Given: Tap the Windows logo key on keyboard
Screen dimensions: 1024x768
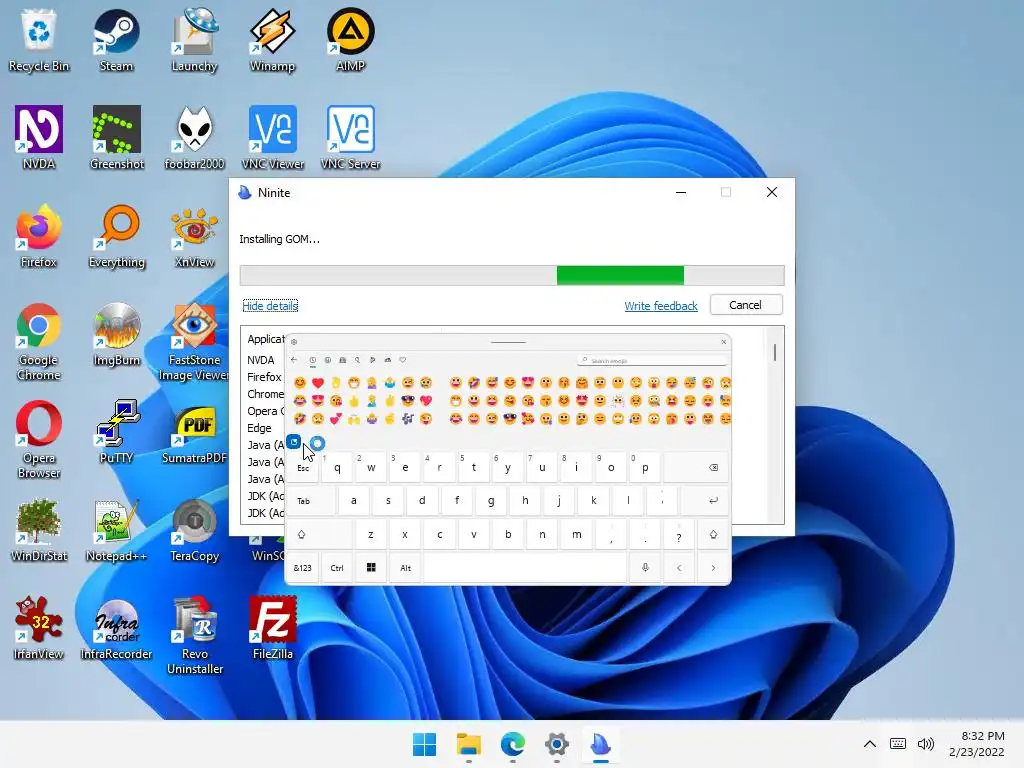Looking at the screenshot, I should tap(371, 568).
